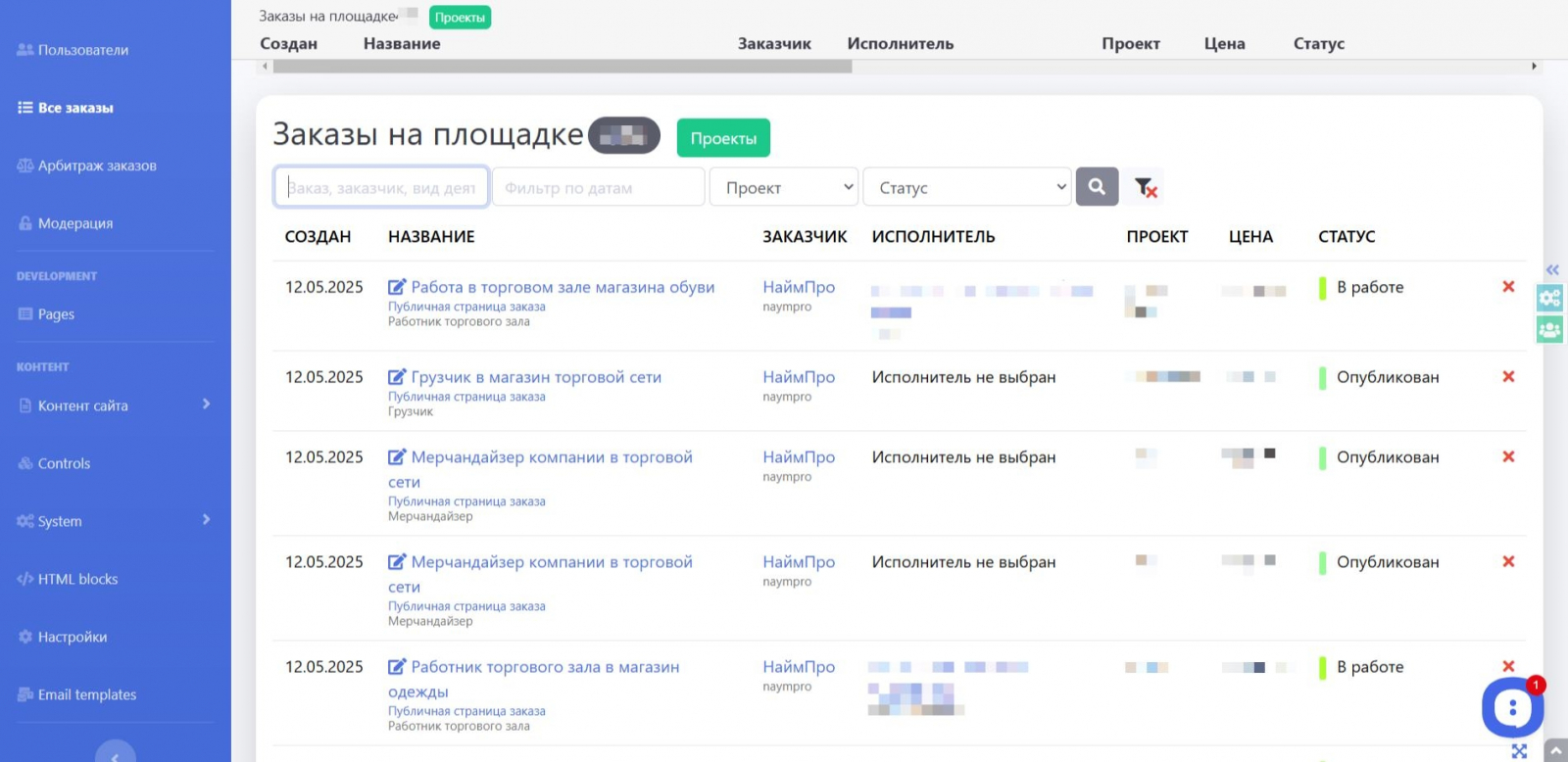Open public page for Работник торгового зала в магазин одежды

[466, 711]
